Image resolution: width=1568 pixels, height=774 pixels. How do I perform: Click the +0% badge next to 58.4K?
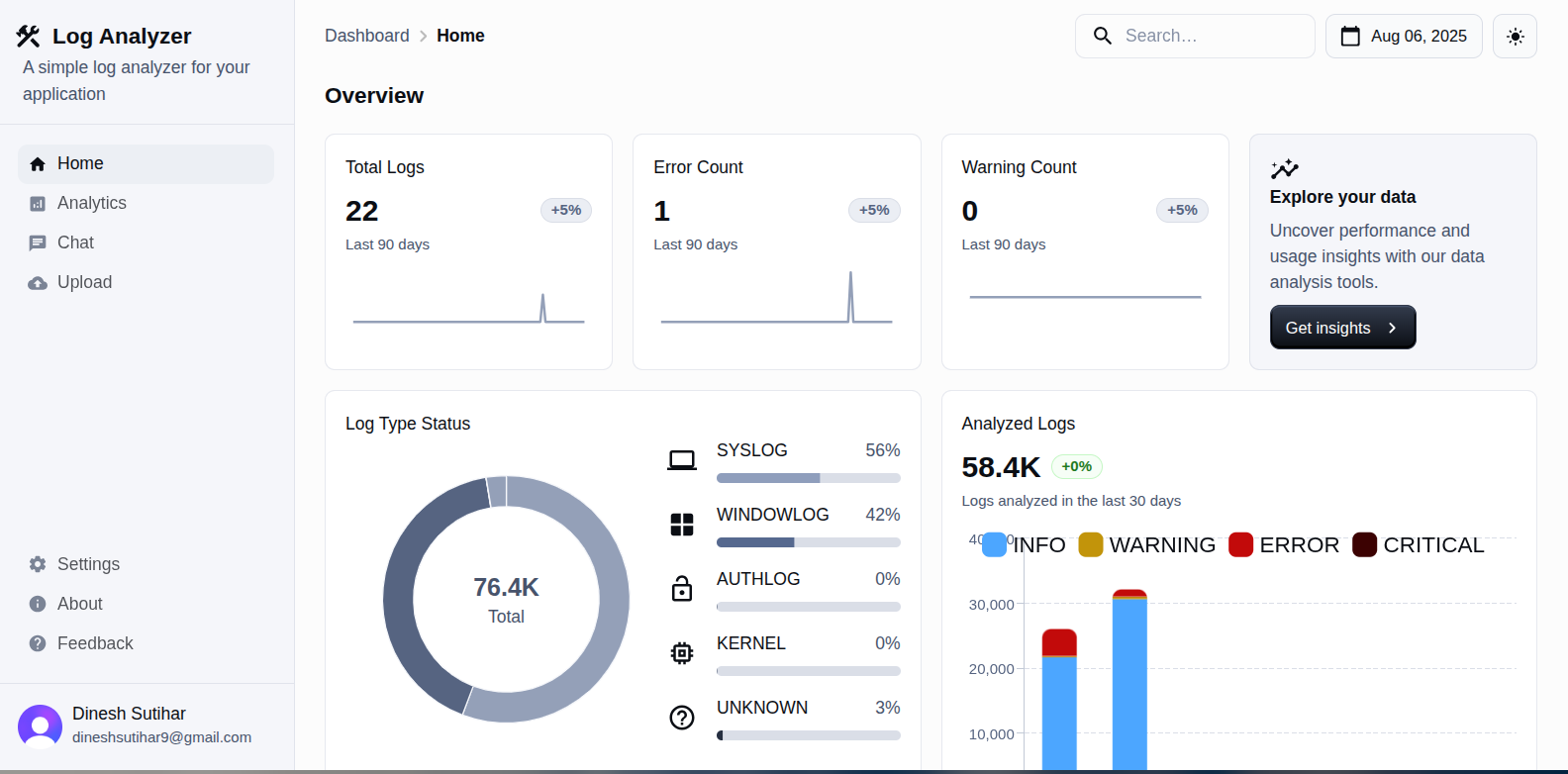pos(1077,466)
